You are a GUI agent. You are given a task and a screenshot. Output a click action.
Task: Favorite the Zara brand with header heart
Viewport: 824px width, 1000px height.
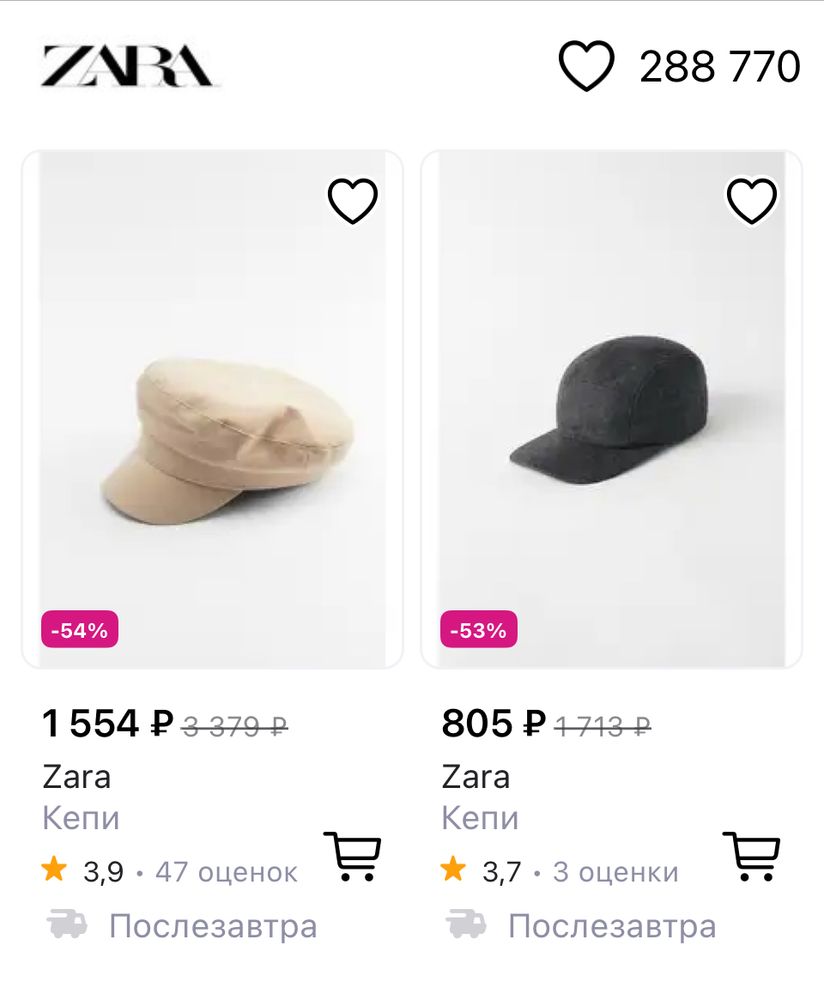586,66
